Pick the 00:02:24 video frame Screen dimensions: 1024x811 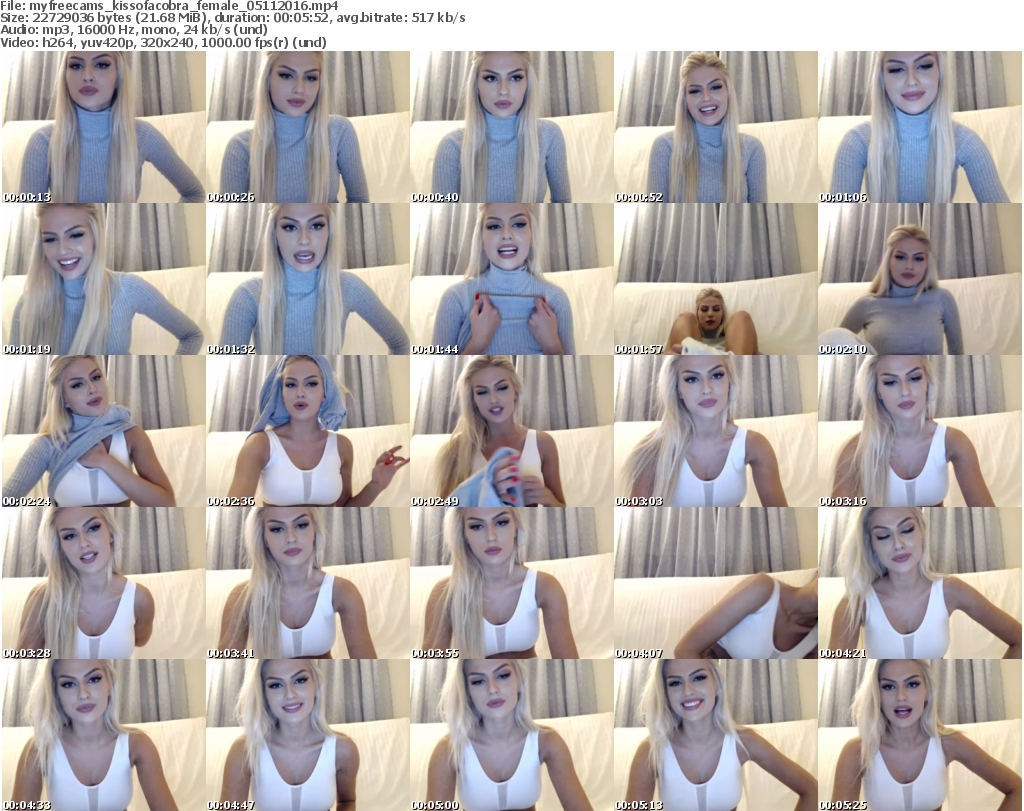pyautogui.click(x=103, y=431)
